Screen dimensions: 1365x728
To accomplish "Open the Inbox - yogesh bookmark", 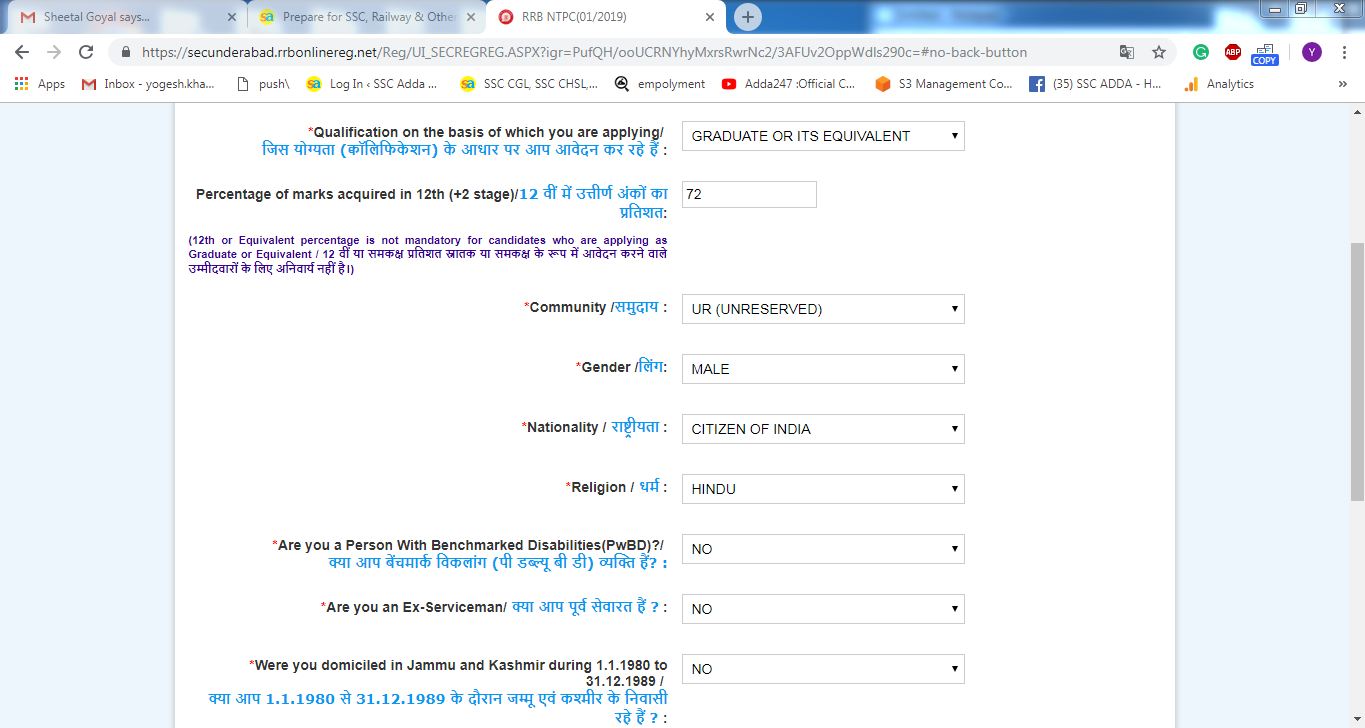I will 148,84.
